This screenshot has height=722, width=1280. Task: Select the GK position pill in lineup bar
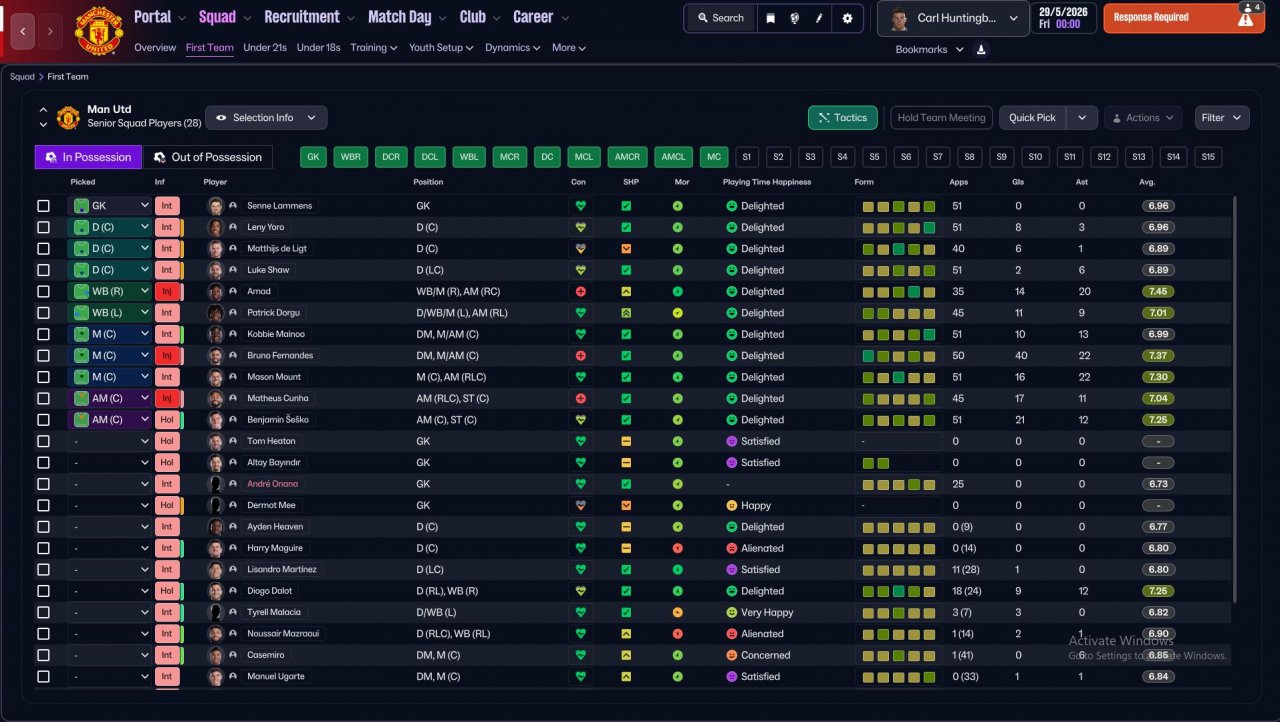(x=313, y=157)
